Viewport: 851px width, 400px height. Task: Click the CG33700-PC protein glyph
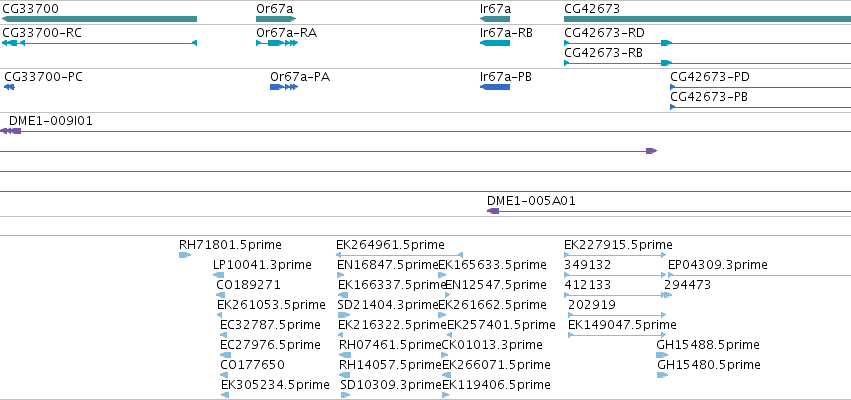9,87
